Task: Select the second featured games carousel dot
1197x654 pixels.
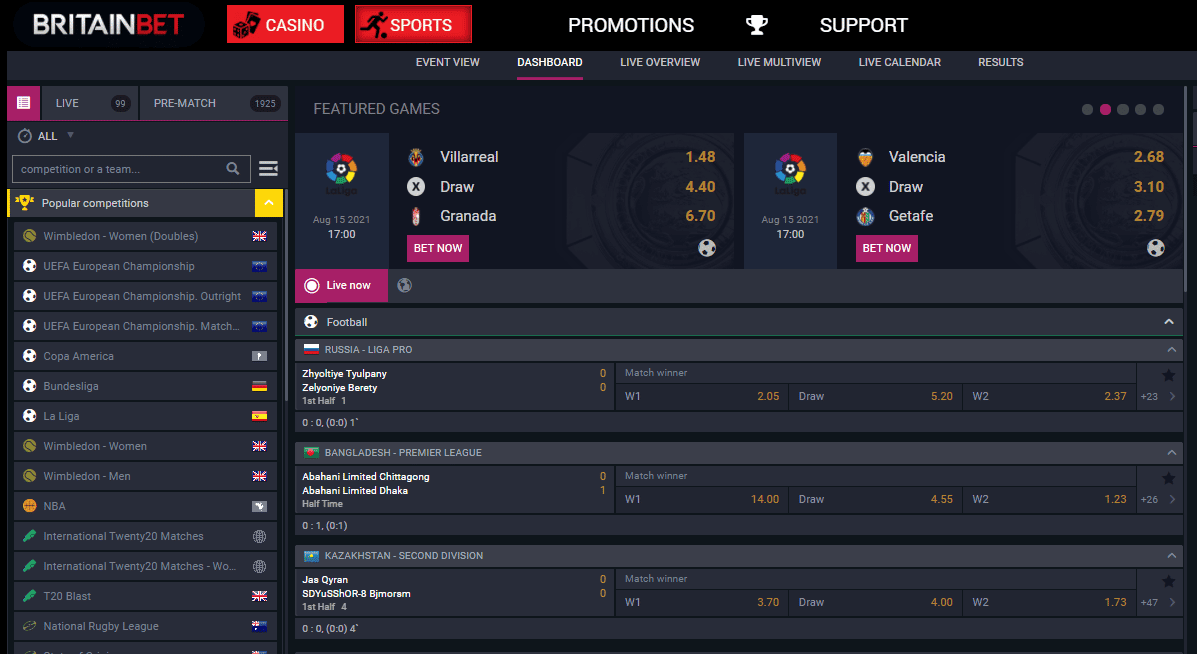Action: [x=1105, y=110]
